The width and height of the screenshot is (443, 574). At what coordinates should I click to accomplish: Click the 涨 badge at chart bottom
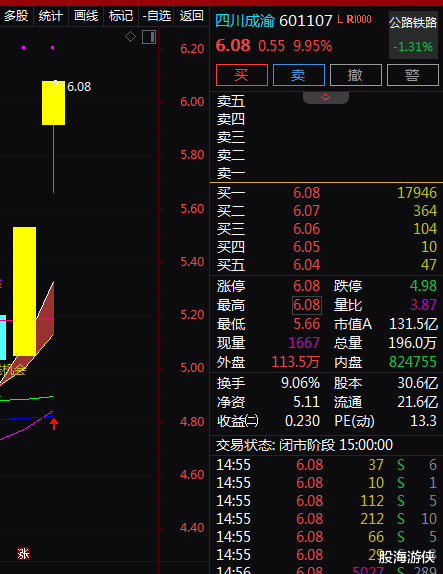point(23,554)
